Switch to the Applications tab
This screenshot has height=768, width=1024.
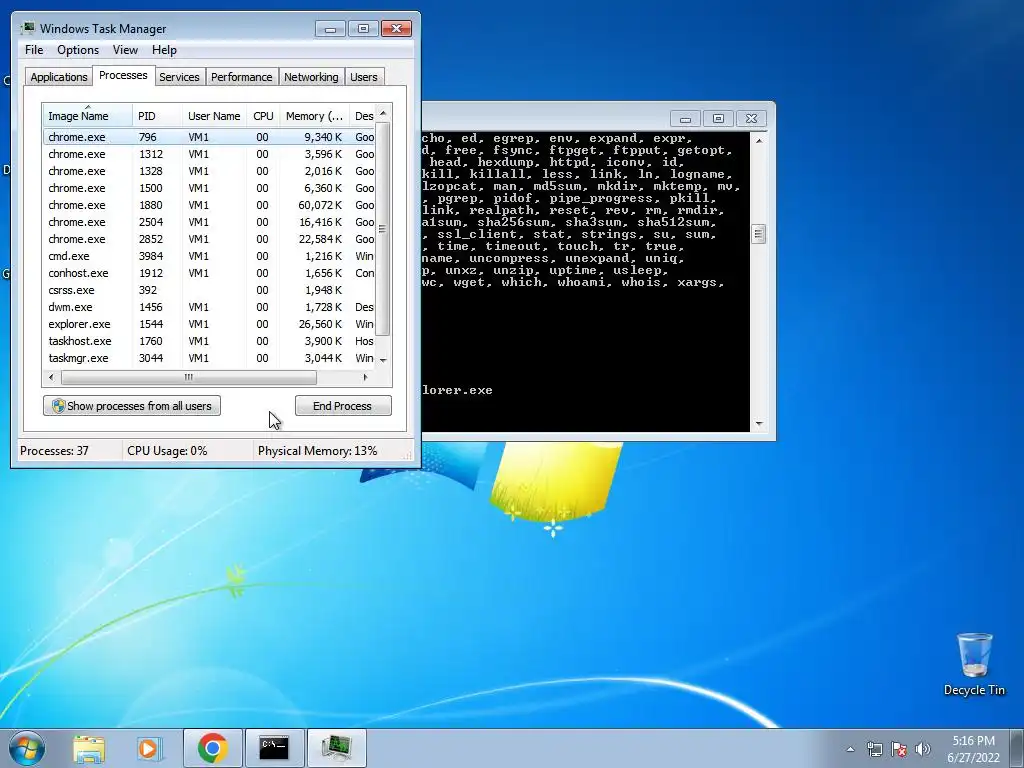[59, 77]
